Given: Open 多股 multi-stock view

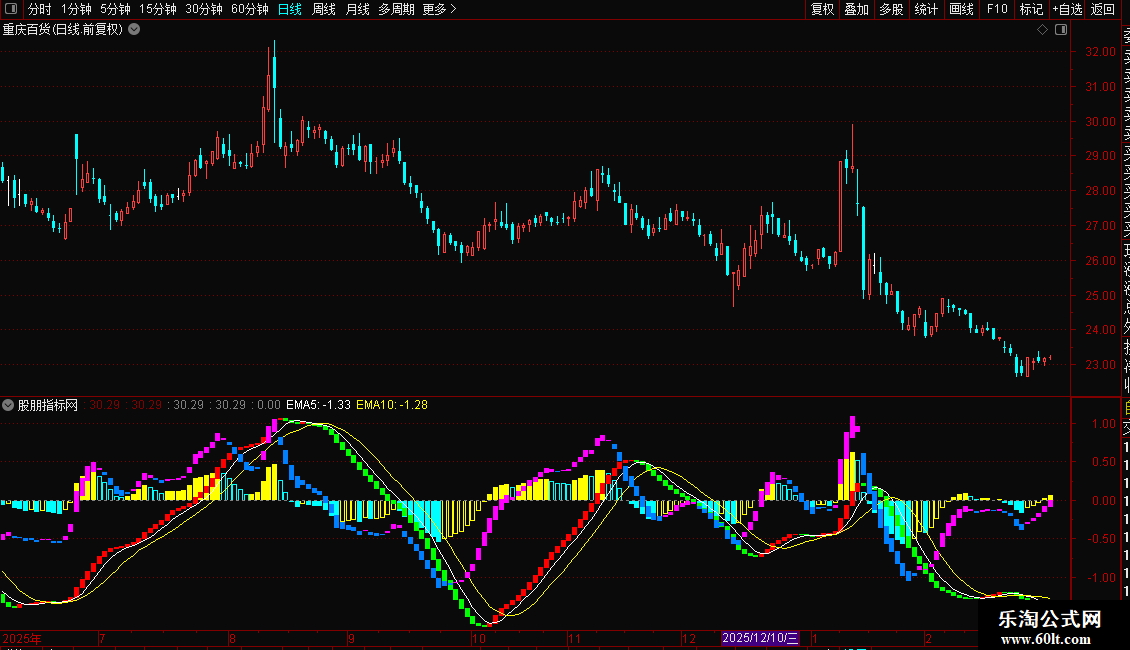Looking at the screenshot, I should [x=891, y=9].
